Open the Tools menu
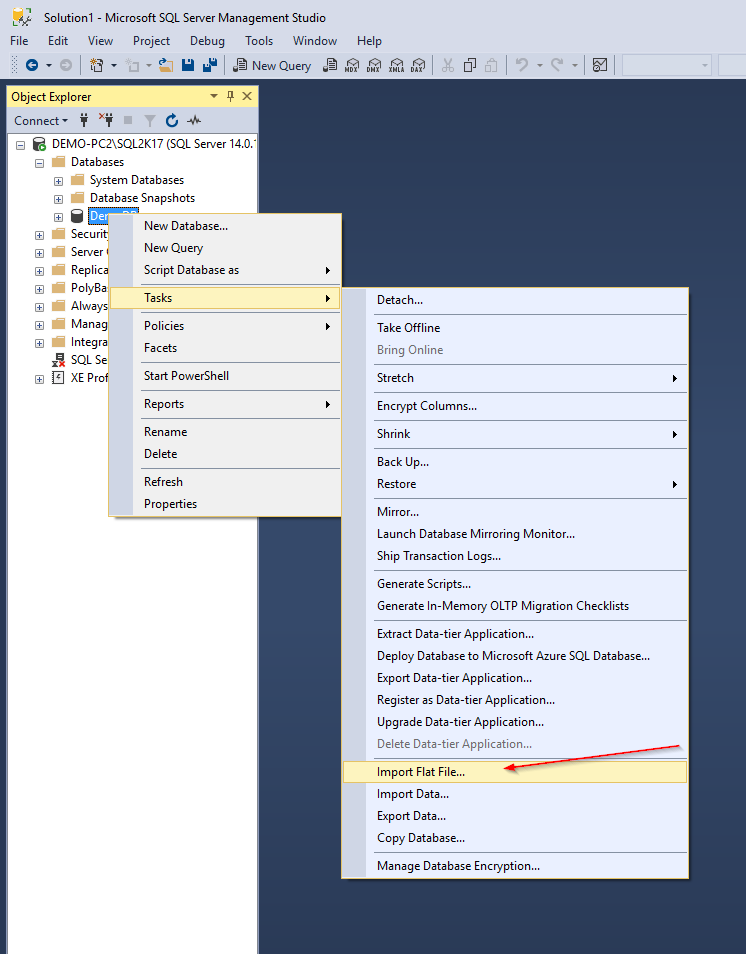746x954 pixels. pyautogui.click(x=259, y=41)
